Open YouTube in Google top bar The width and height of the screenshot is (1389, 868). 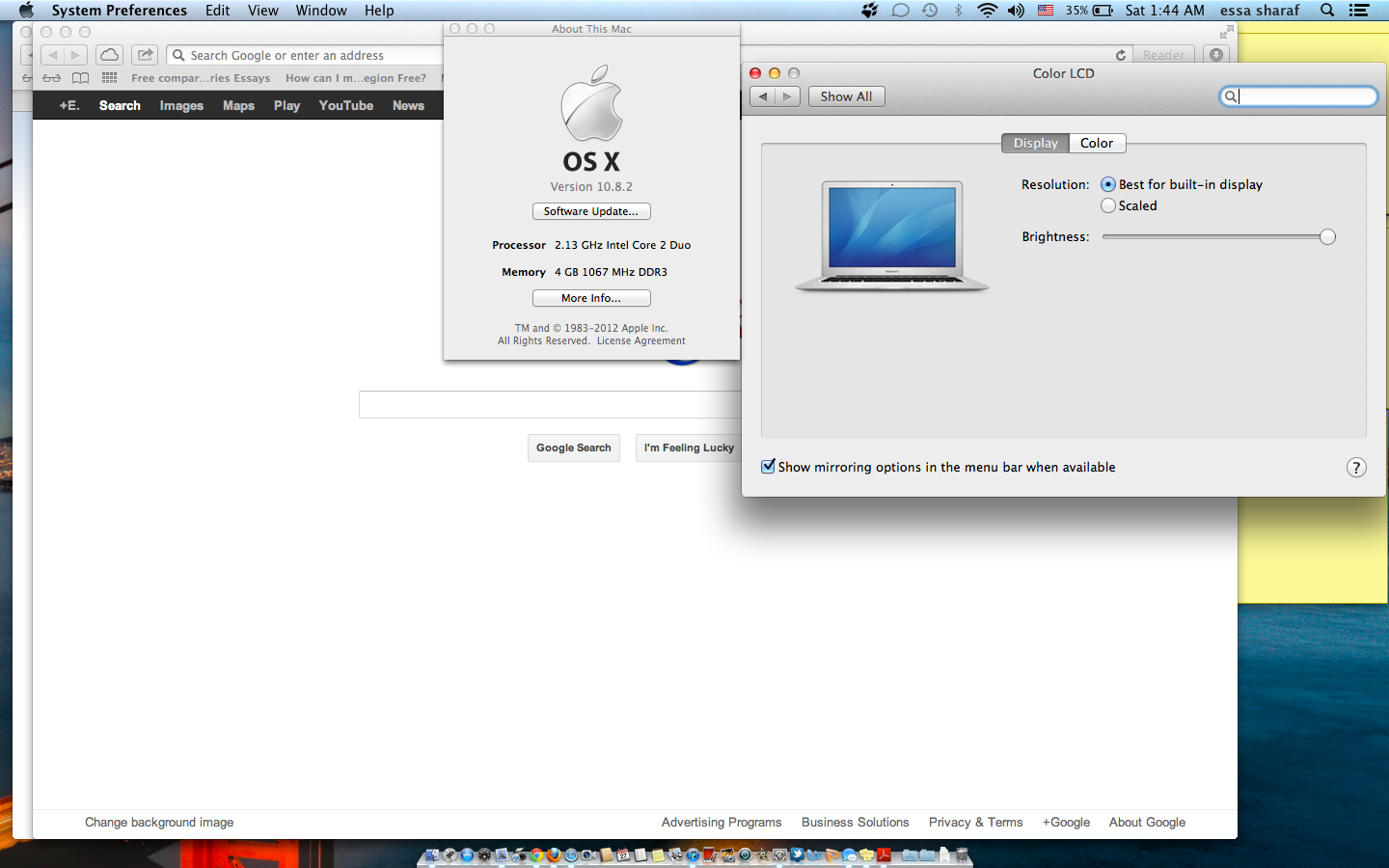(346, 105)
